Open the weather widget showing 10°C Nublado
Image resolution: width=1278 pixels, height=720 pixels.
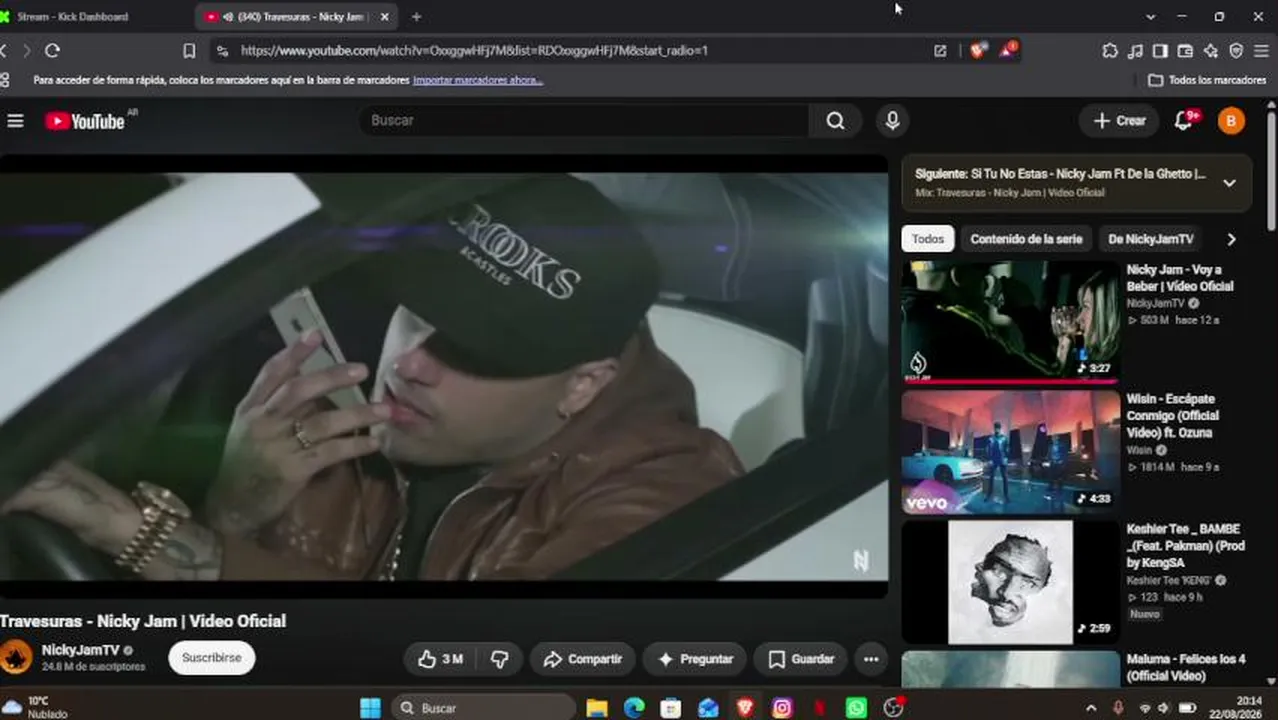[x=35, y=708]
